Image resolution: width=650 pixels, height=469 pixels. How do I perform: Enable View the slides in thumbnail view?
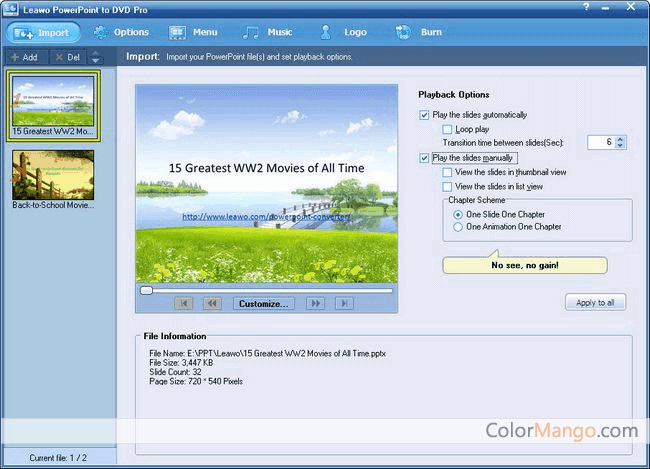(x=447, y=172)
